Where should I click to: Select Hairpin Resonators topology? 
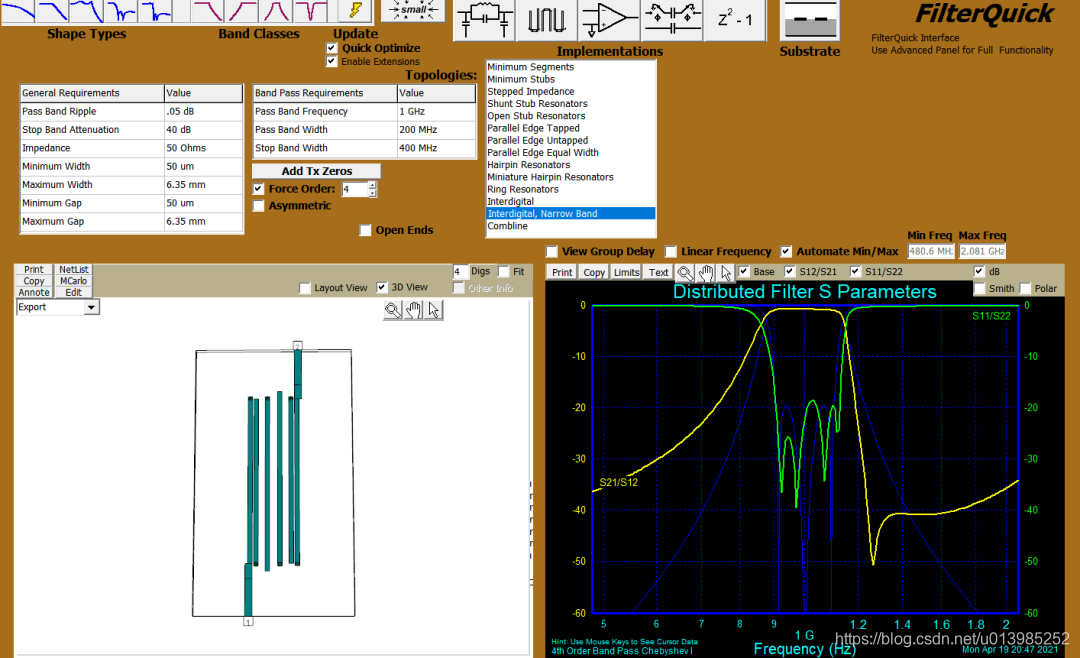[x=528, y=165]
